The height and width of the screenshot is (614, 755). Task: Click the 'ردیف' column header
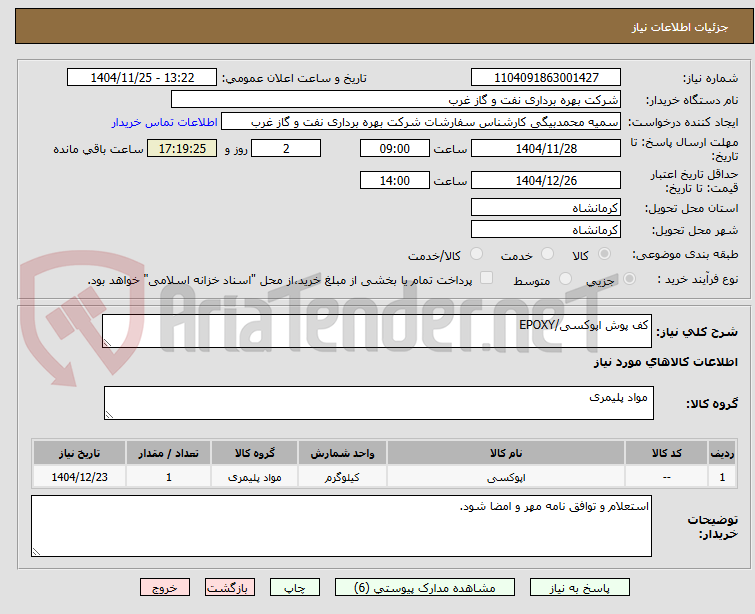[x=722, y=453]
